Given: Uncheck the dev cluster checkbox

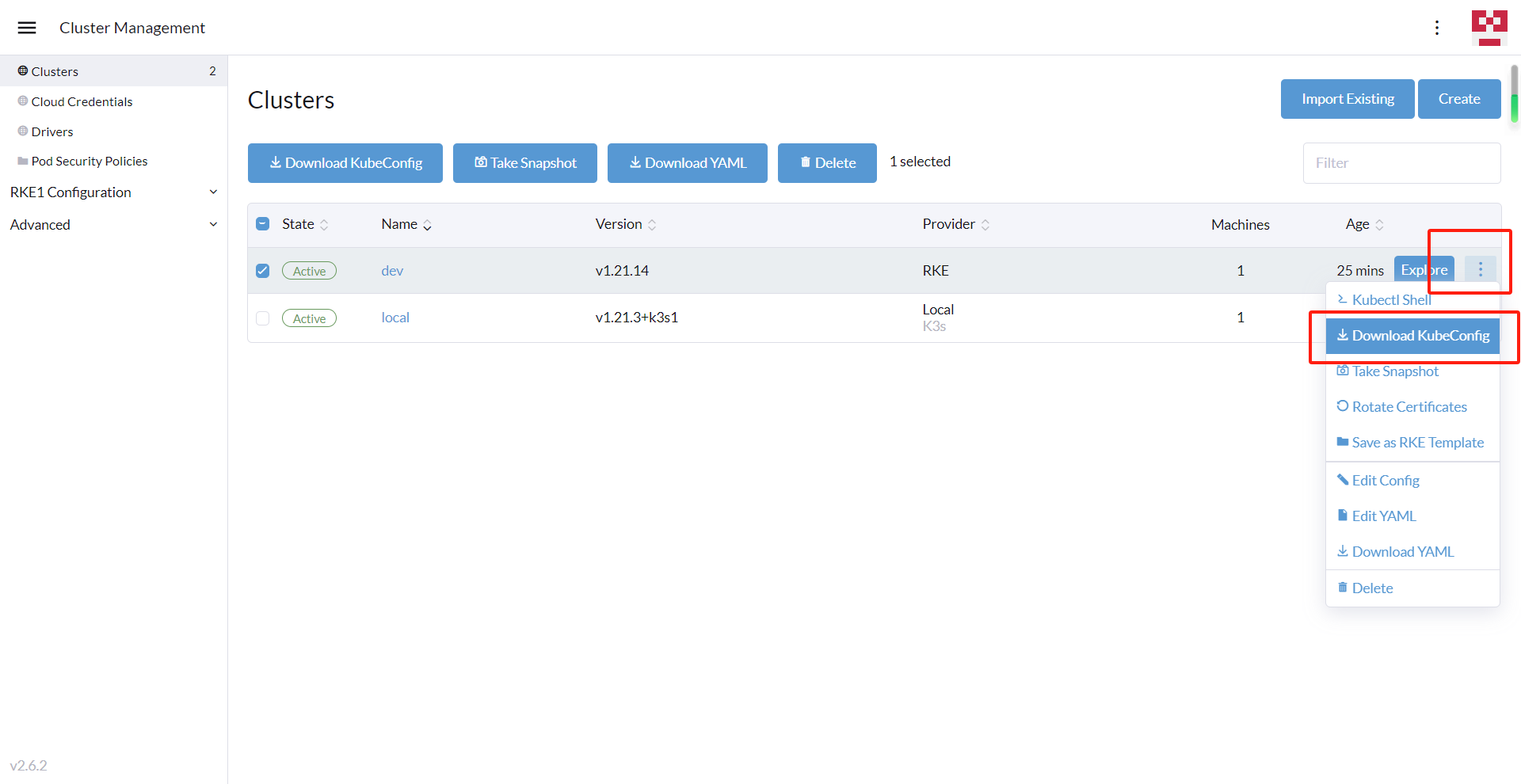Looking at the screenshot, I should pyautogui.click(x=263, y=271).
